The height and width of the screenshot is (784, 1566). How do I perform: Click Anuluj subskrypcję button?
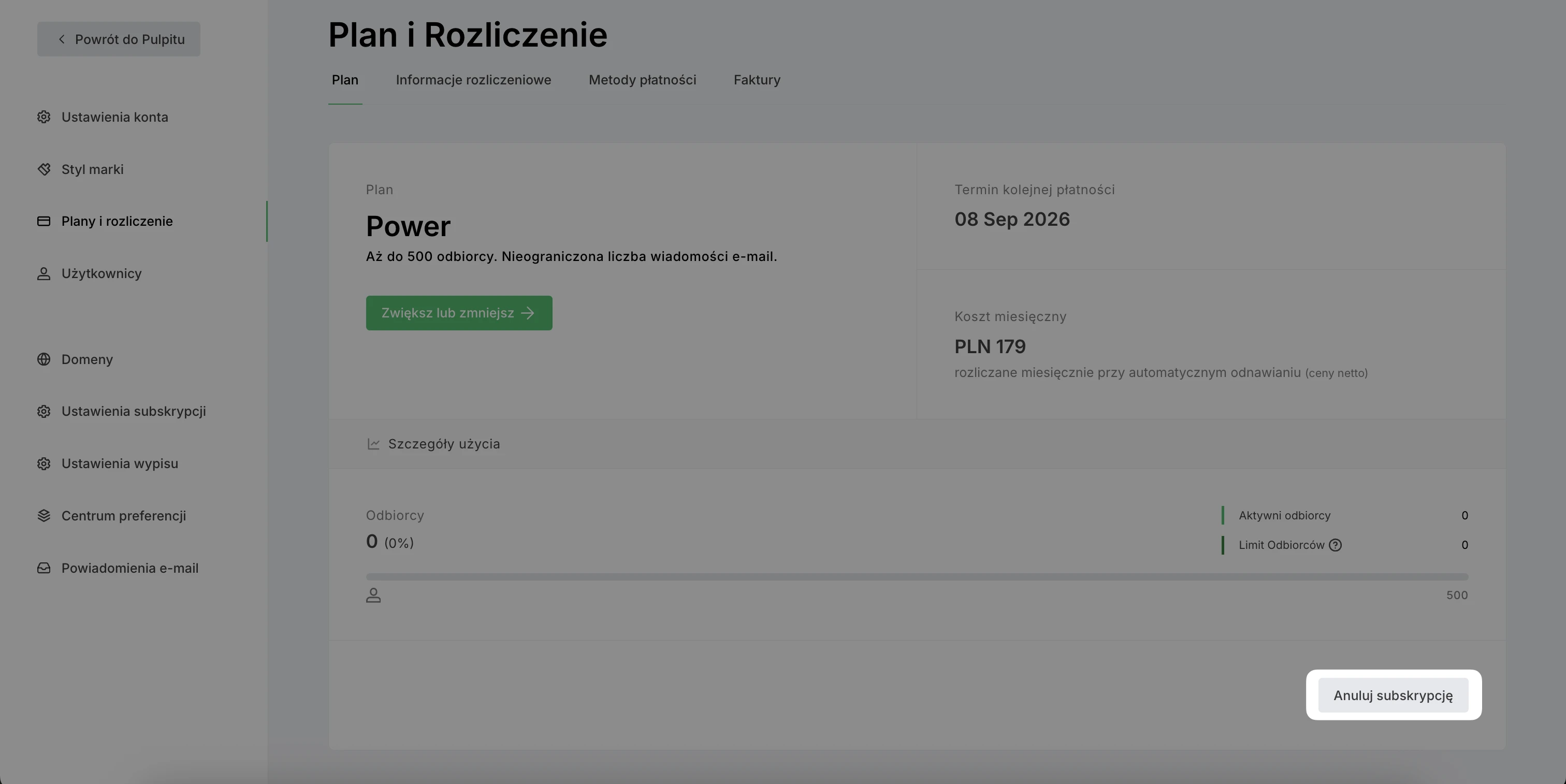point(1393,695)
